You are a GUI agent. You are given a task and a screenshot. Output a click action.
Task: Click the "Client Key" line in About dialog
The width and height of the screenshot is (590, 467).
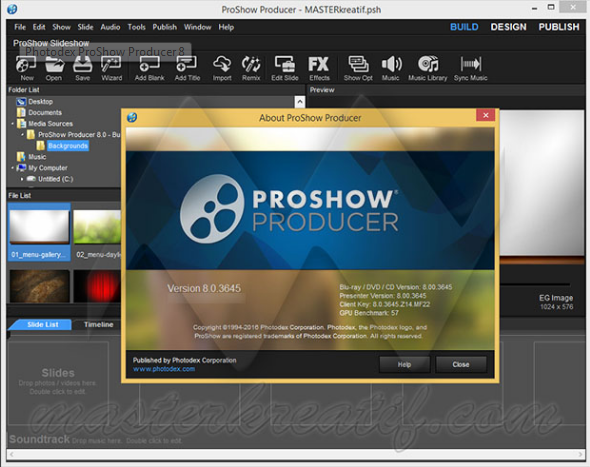(385, 304)
